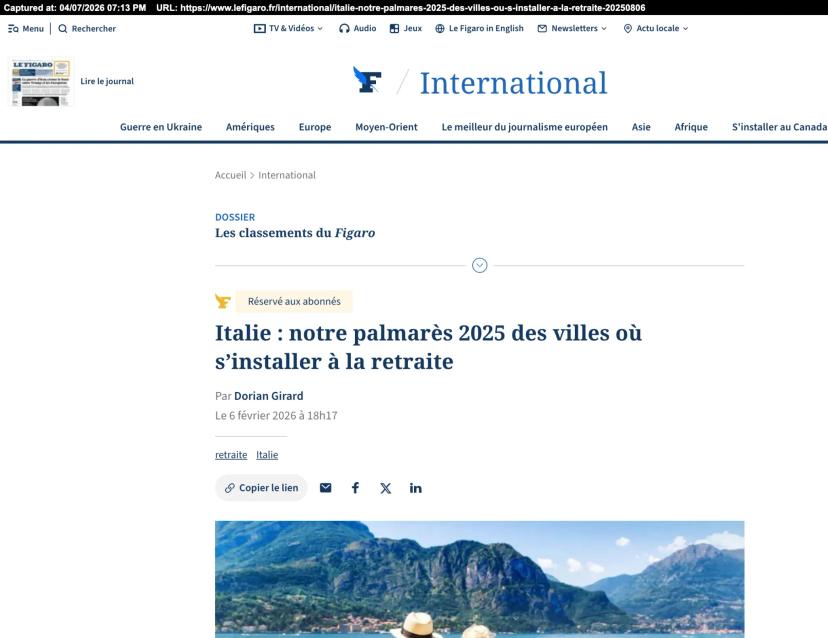The height and width of the screenshot is (638, 828).
Task: Go to International breadcrumb
Action: click(287, 175)
